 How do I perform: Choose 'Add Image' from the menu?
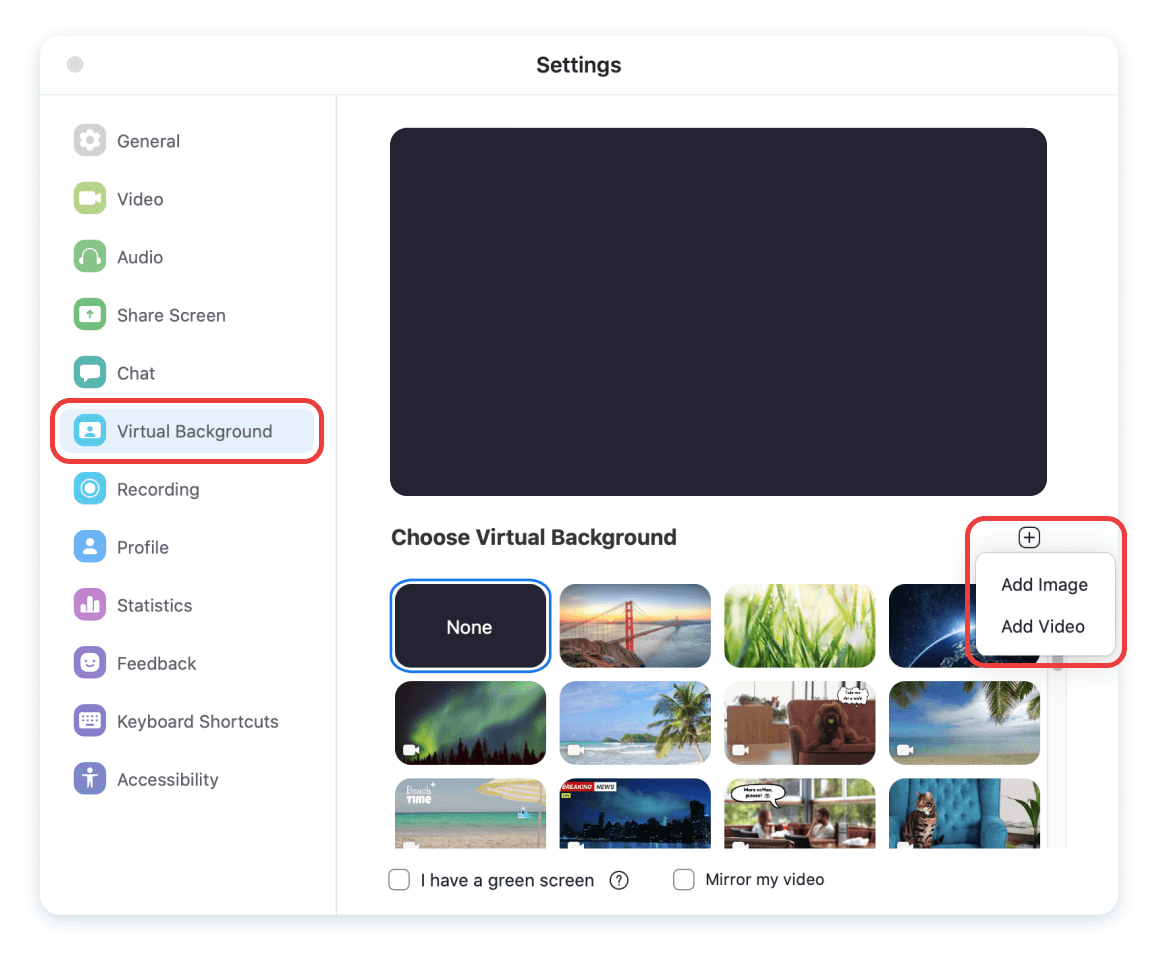[x=1044, y=585]
